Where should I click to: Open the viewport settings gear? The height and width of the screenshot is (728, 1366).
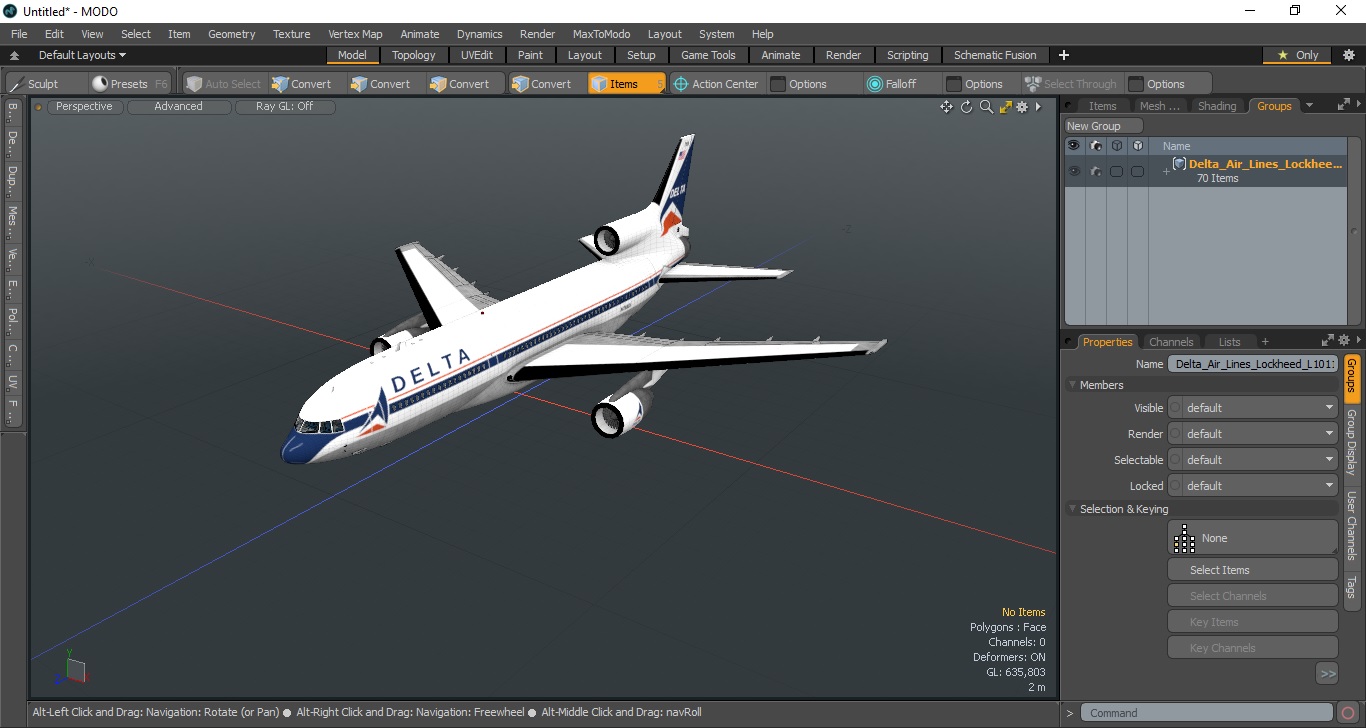click(1022, 107)
